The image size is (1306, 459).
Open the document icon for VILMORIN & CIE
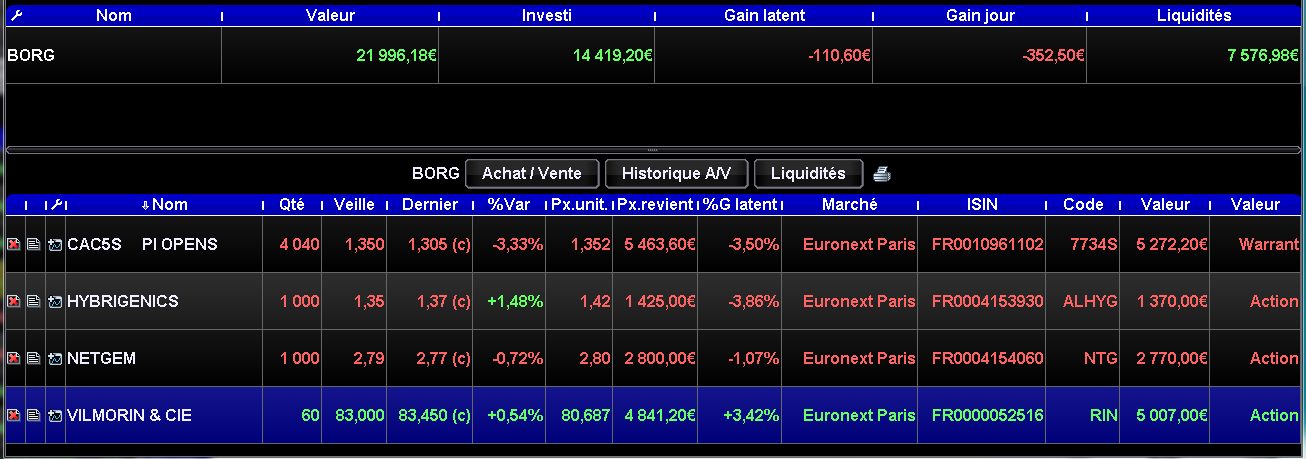[x=34, y=416]
